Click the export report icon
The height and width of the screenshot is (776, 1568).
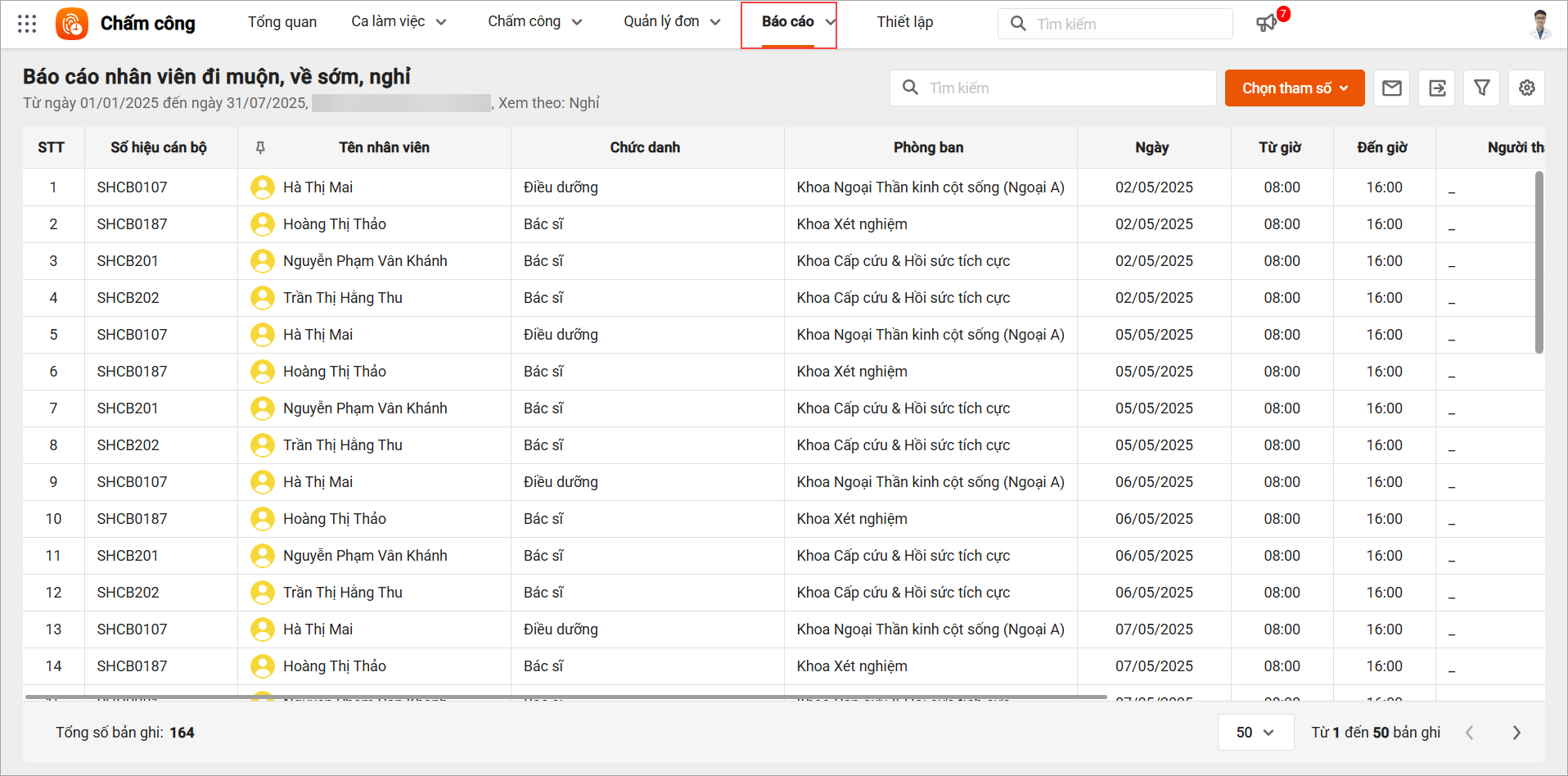coord(1437,88)
